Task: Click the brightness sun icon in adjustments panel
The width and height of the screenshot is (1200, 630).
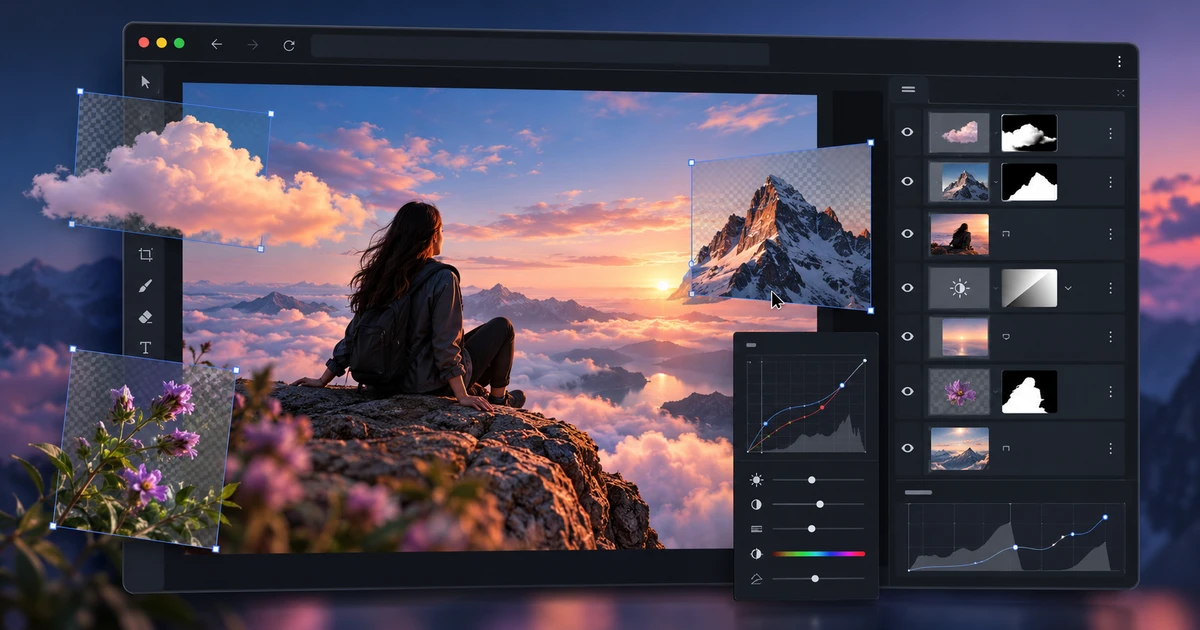Action: (756, 480)
